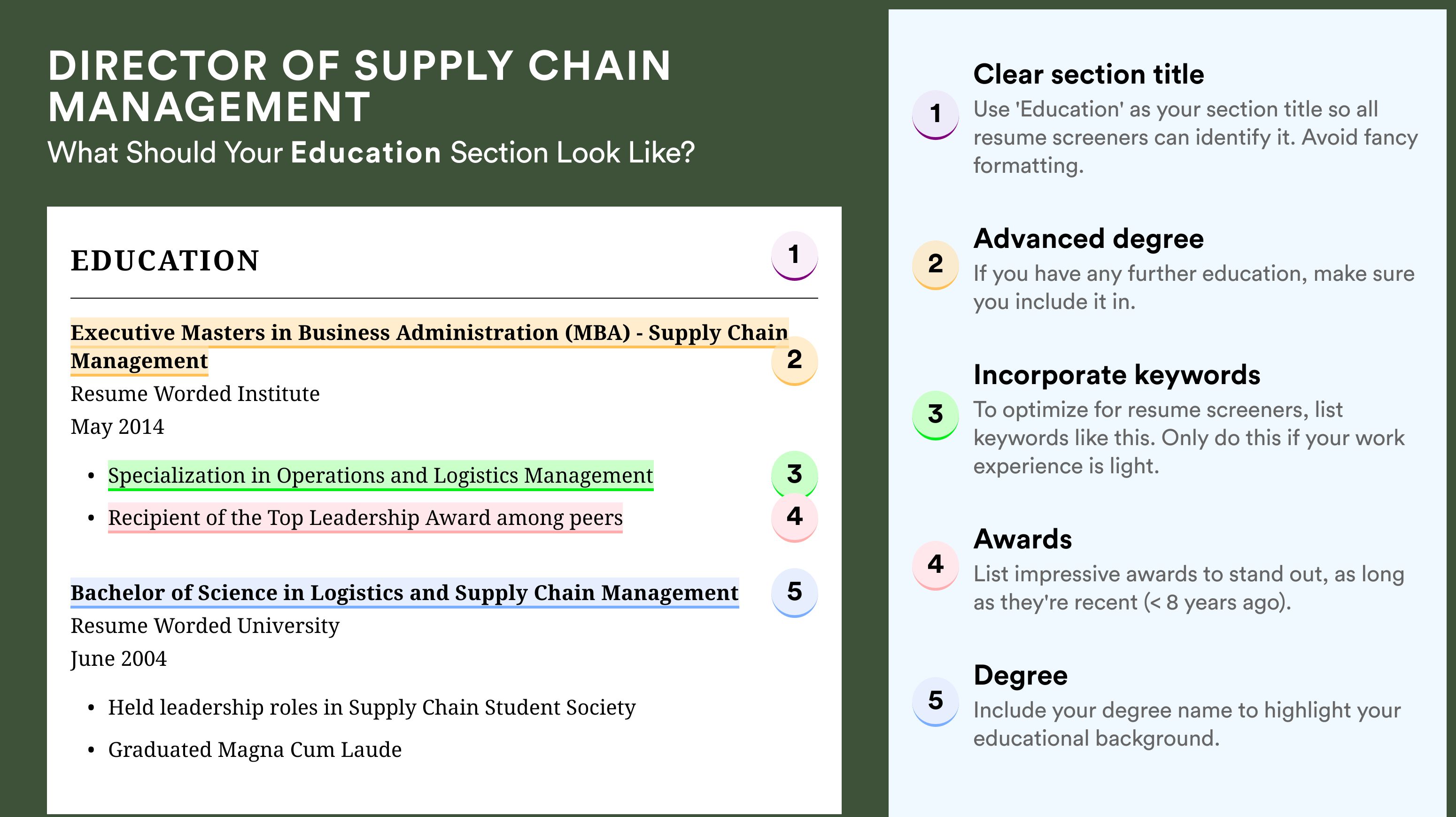This screenshot has width=1456, height=817.
Task: Click the pink number 4 badge on resume
Action: click(794, 517)
